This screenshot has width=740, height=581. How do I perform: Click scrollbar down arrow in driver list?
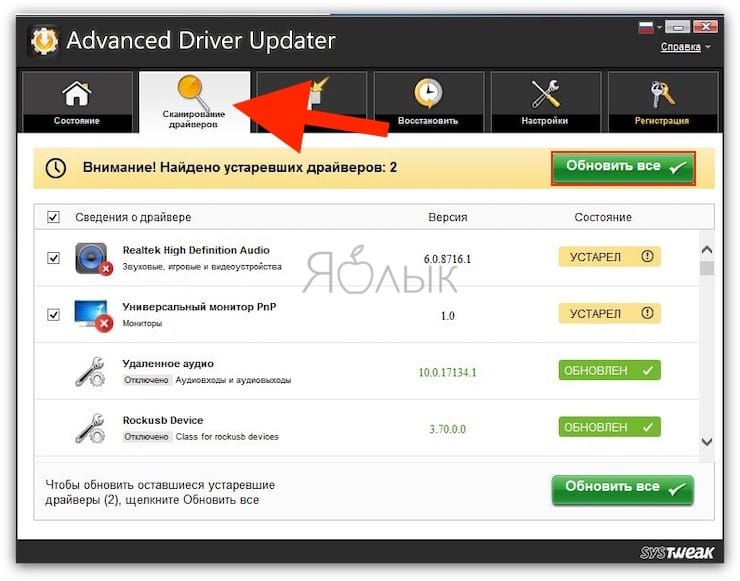tap(706, 442)
